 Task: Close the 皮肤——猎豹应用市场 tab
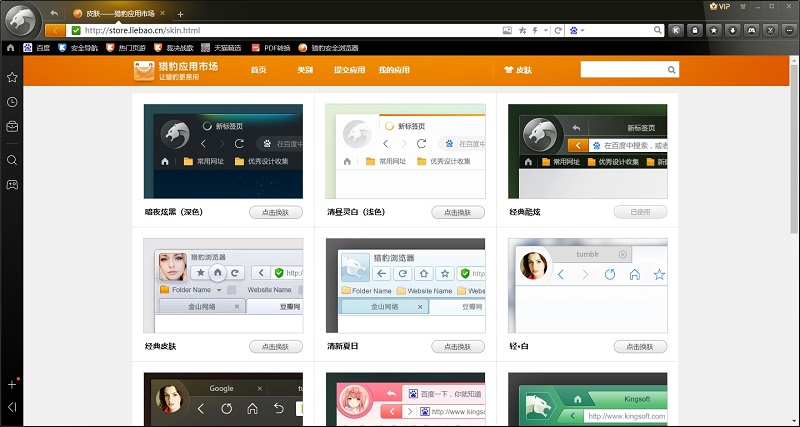[162, 13]
